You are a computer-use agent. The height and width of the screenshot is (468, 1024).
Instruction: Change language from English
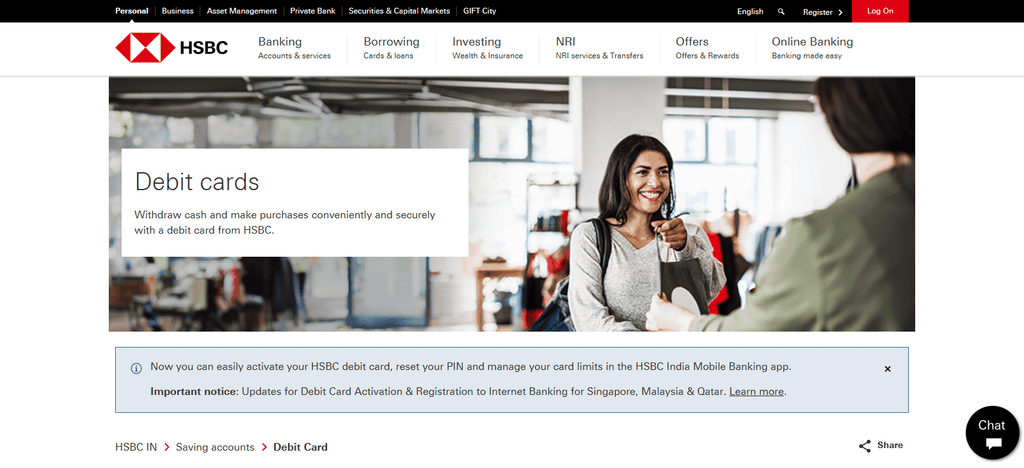[x=750, y=11]
